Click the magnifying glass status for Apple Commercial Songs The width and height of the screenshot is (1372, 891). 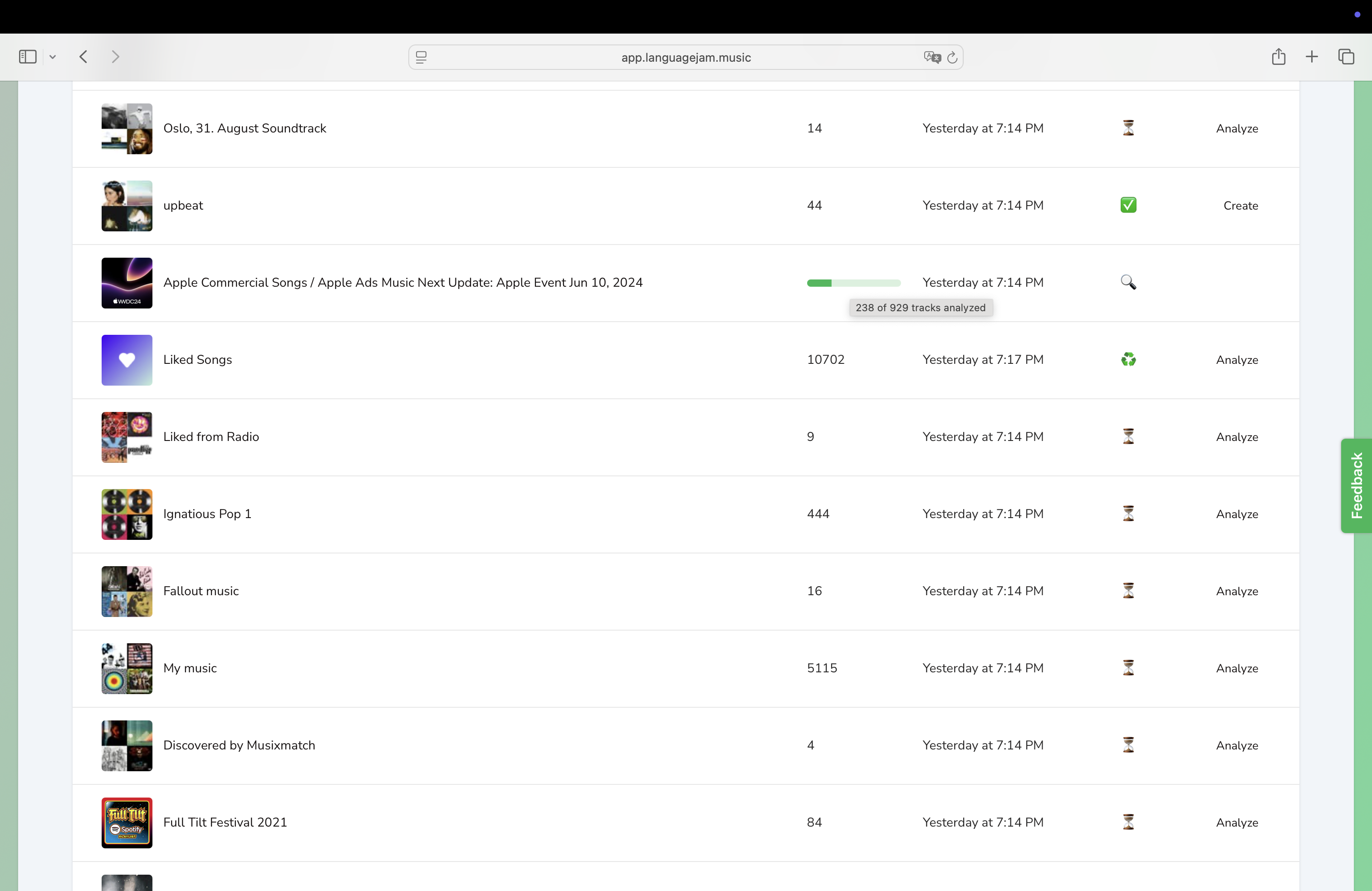click(x=1128, y=282)
